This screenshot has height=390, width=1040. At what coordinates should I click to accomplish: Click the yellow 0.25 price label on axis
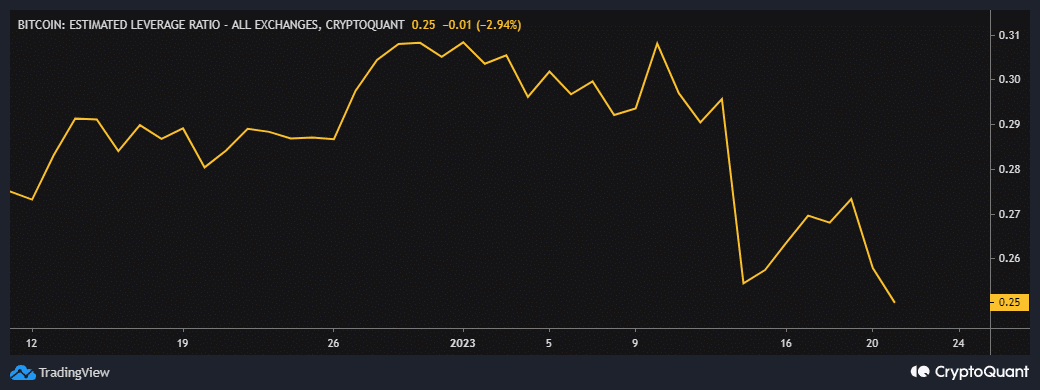[x=1009, y=302]
